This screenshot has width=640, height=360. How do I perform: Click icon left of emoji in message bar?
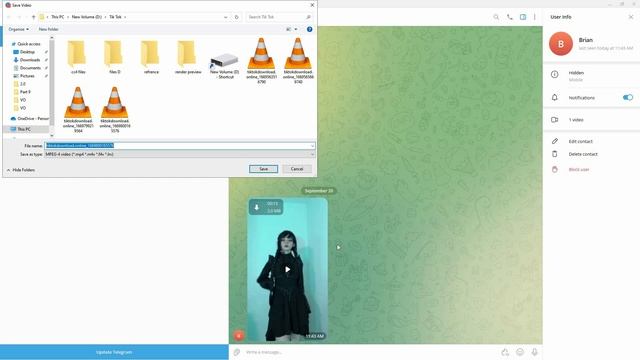(x=505, y=352)
